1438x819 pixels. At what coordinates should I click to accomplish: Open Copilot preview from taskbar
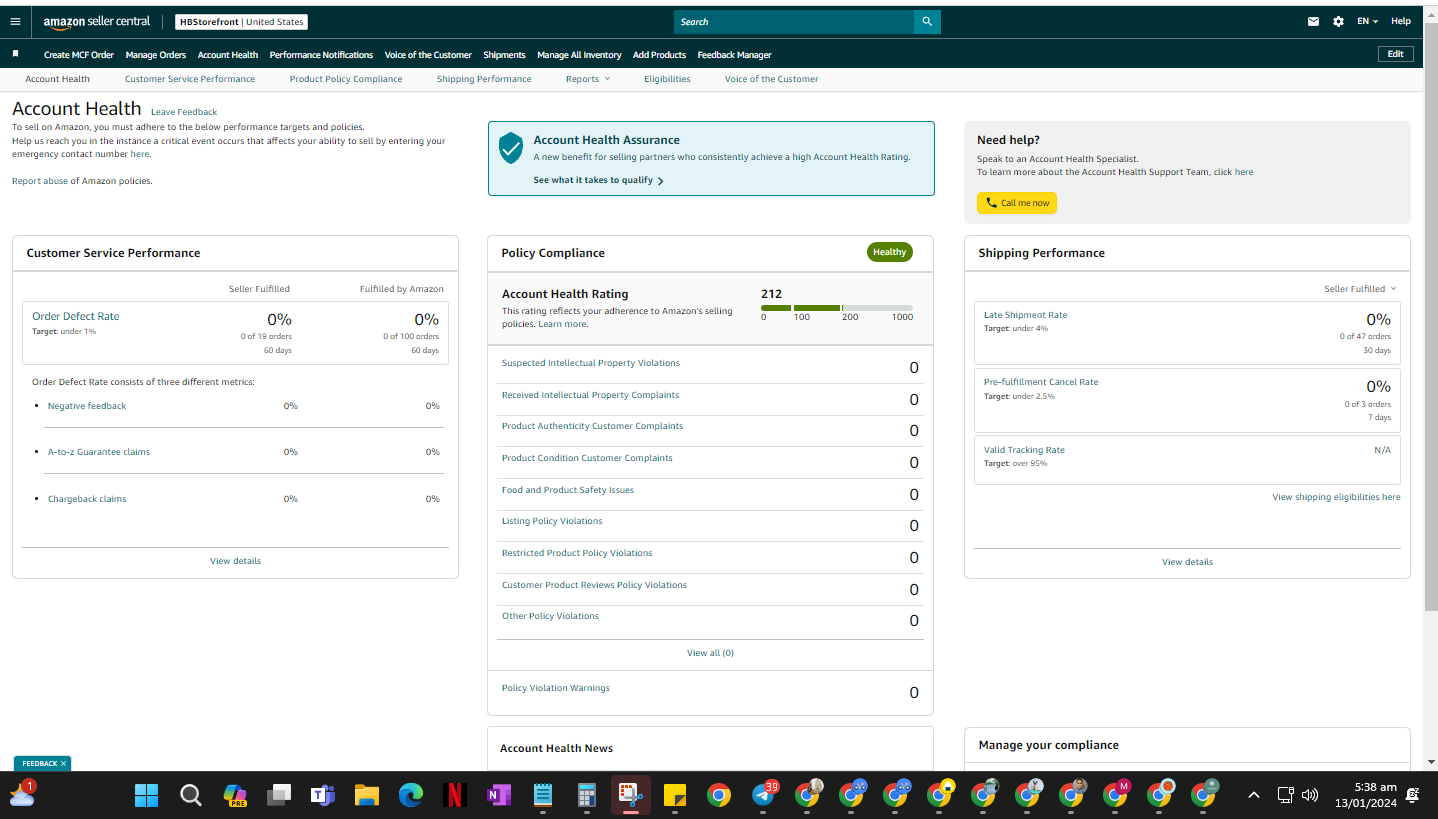coord(234,795)
